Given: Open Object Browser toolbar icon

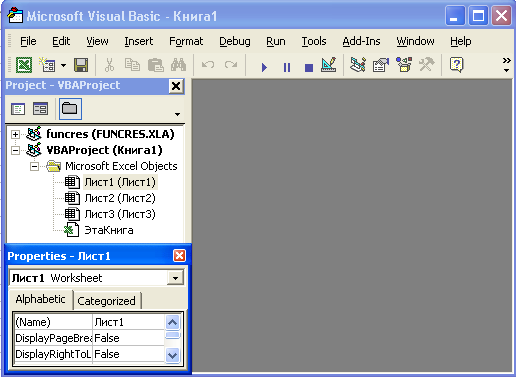Looking at the screenshot, I should click(404, 65).
